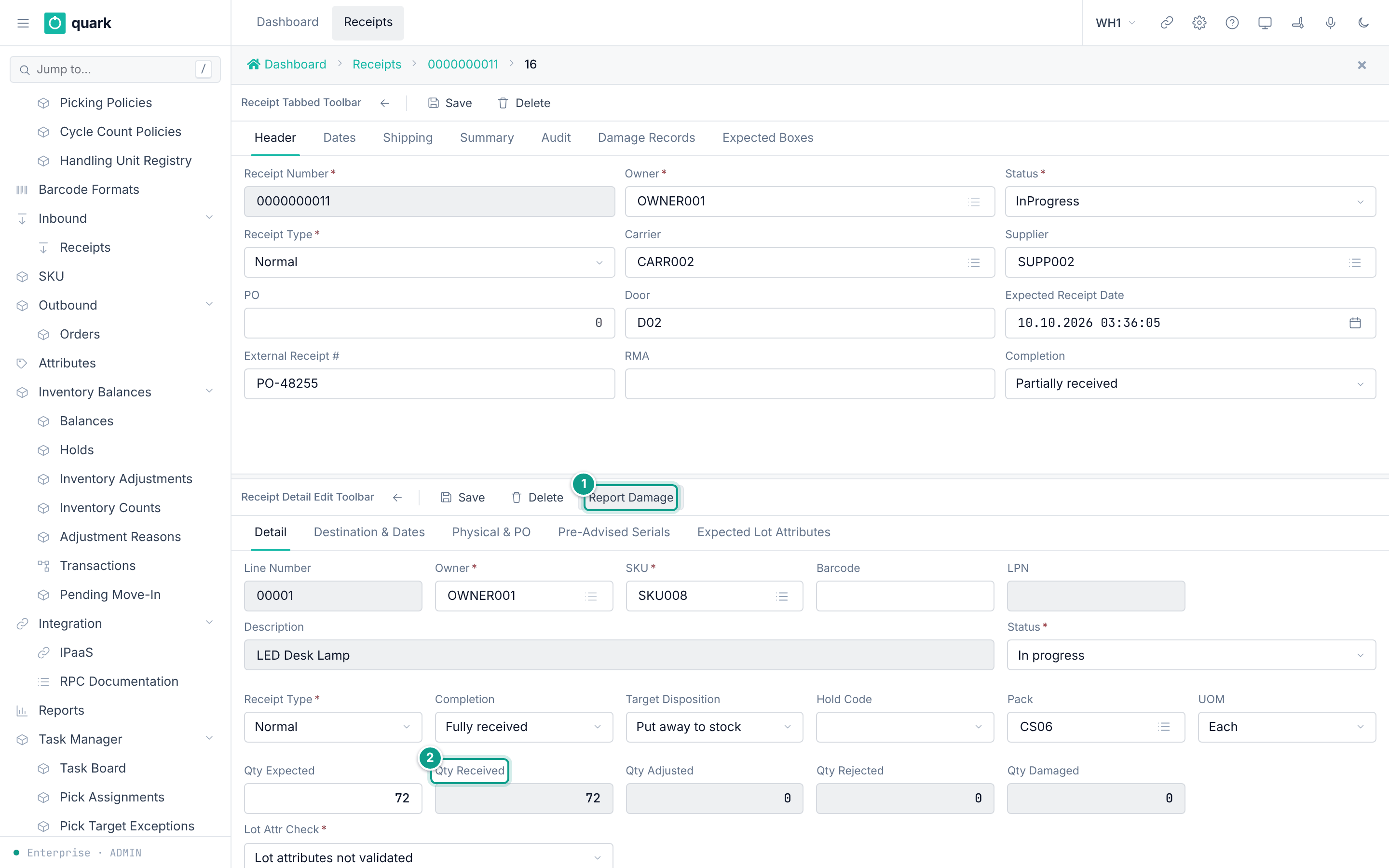The image size is (1389, 868).
Task: Click back arrow in Receipt Detail Edit Toolbar
Action: tap(397, 497)
